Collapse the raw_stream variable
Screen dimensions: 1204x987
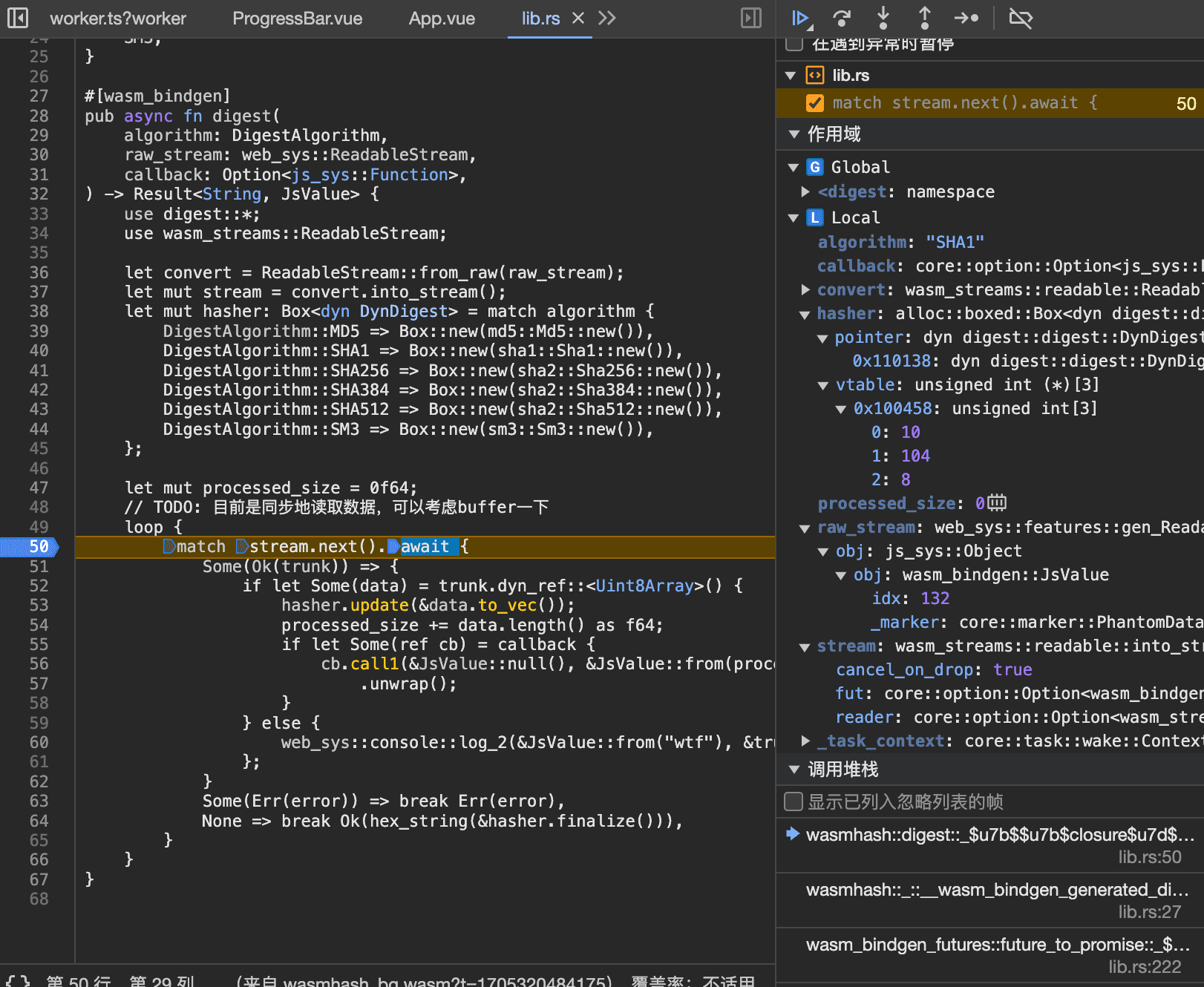point(805,528)
